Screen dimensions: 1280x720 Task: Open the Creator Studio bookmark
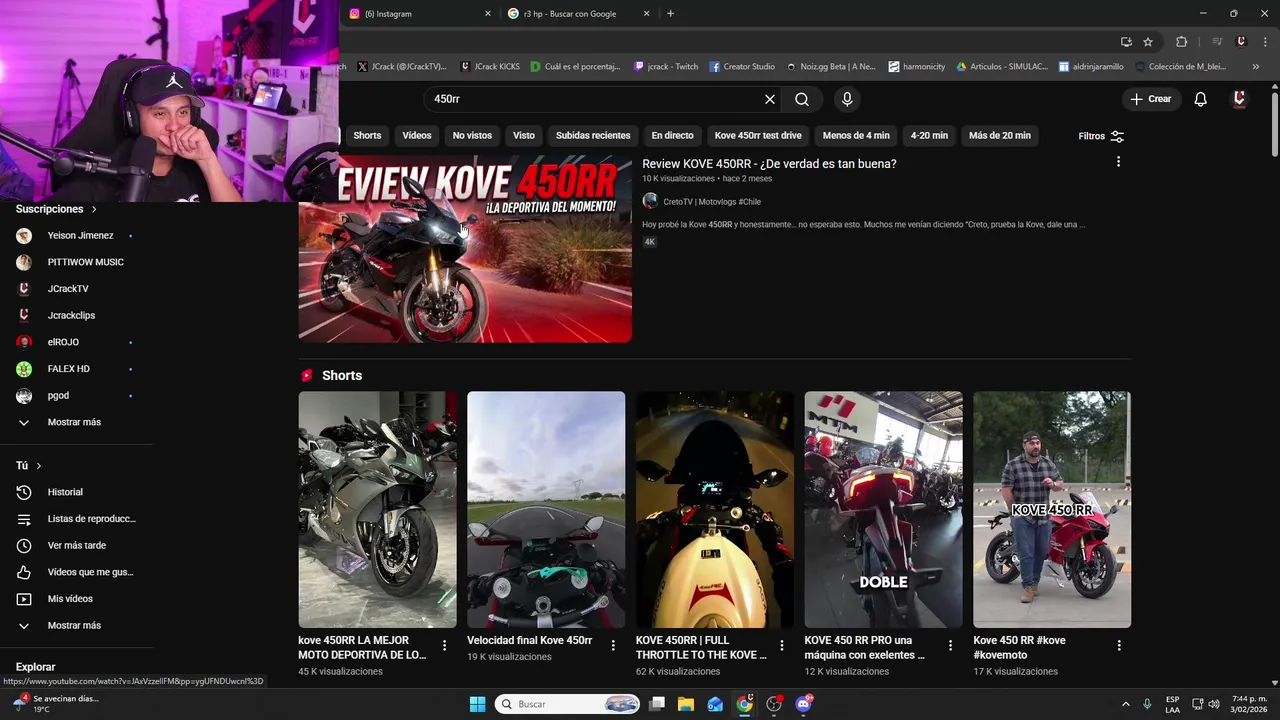pyautogui.click(x=742, y=67)
